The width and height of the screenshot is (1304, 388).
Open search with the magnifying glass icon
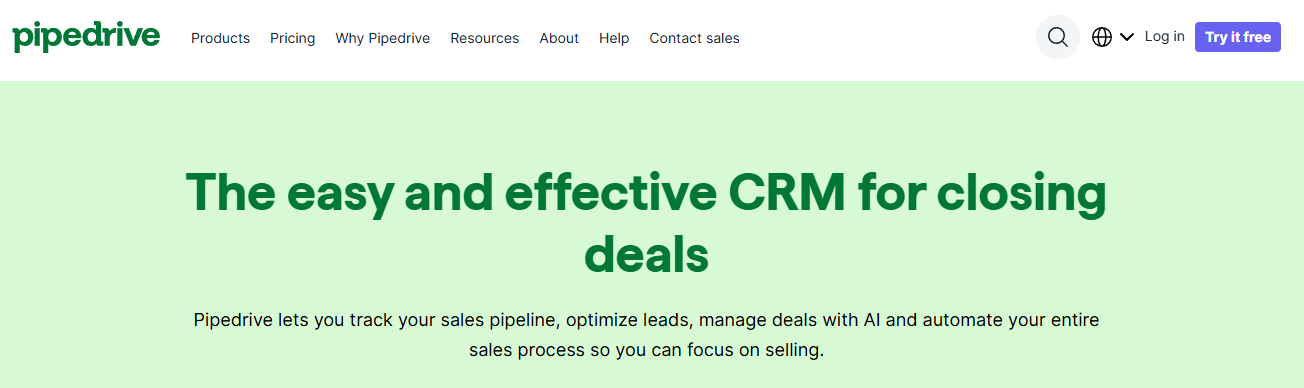coord(1058,37)
